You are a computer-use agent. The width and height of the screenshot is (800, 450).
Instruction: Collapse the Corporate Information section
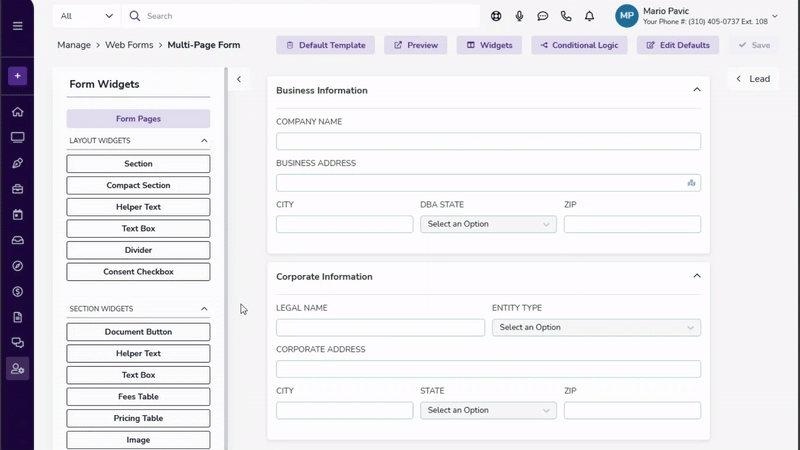click(x=697, y=276)
